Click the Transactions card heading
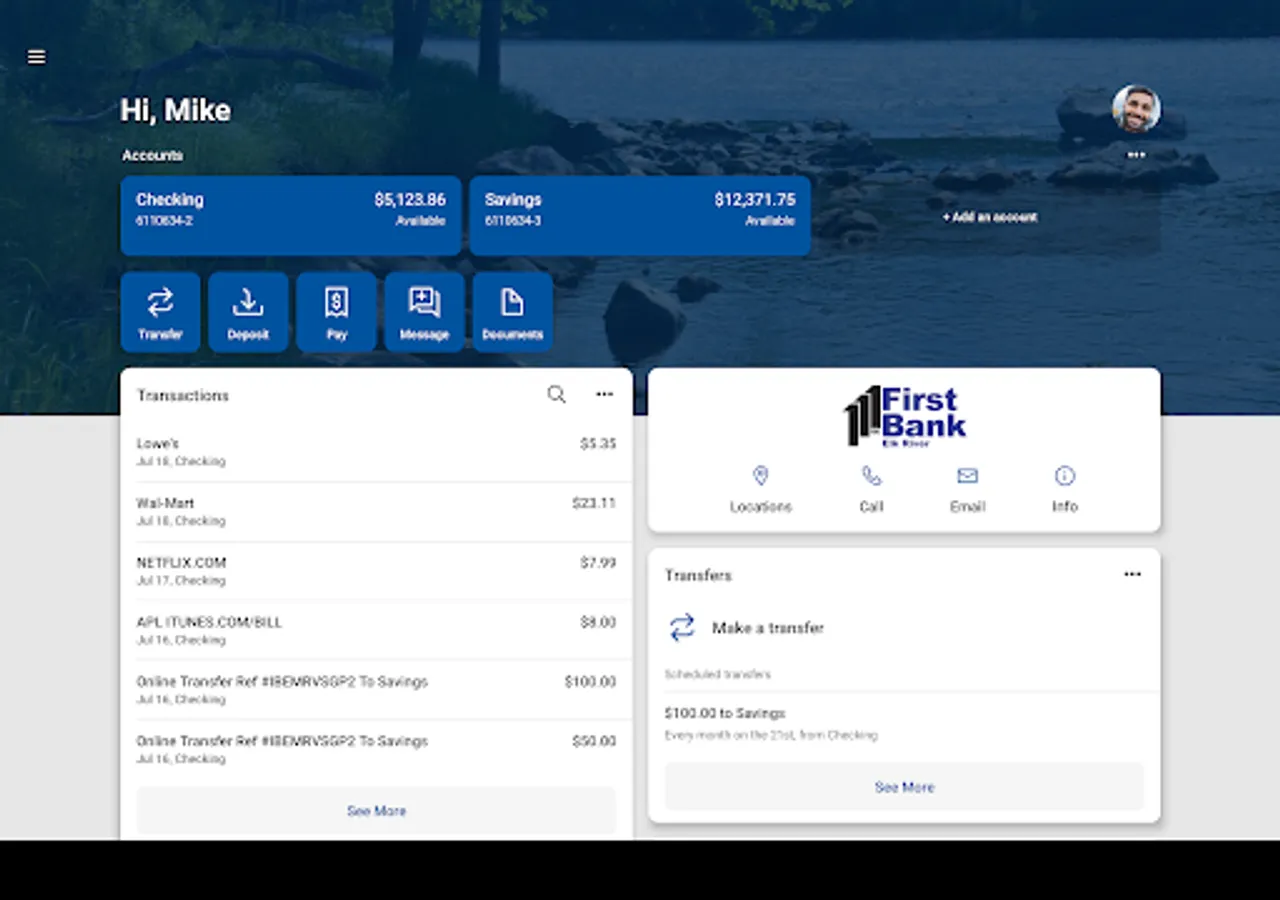Viewport: 1280px width, 900px height. click(x=183, y=396)
